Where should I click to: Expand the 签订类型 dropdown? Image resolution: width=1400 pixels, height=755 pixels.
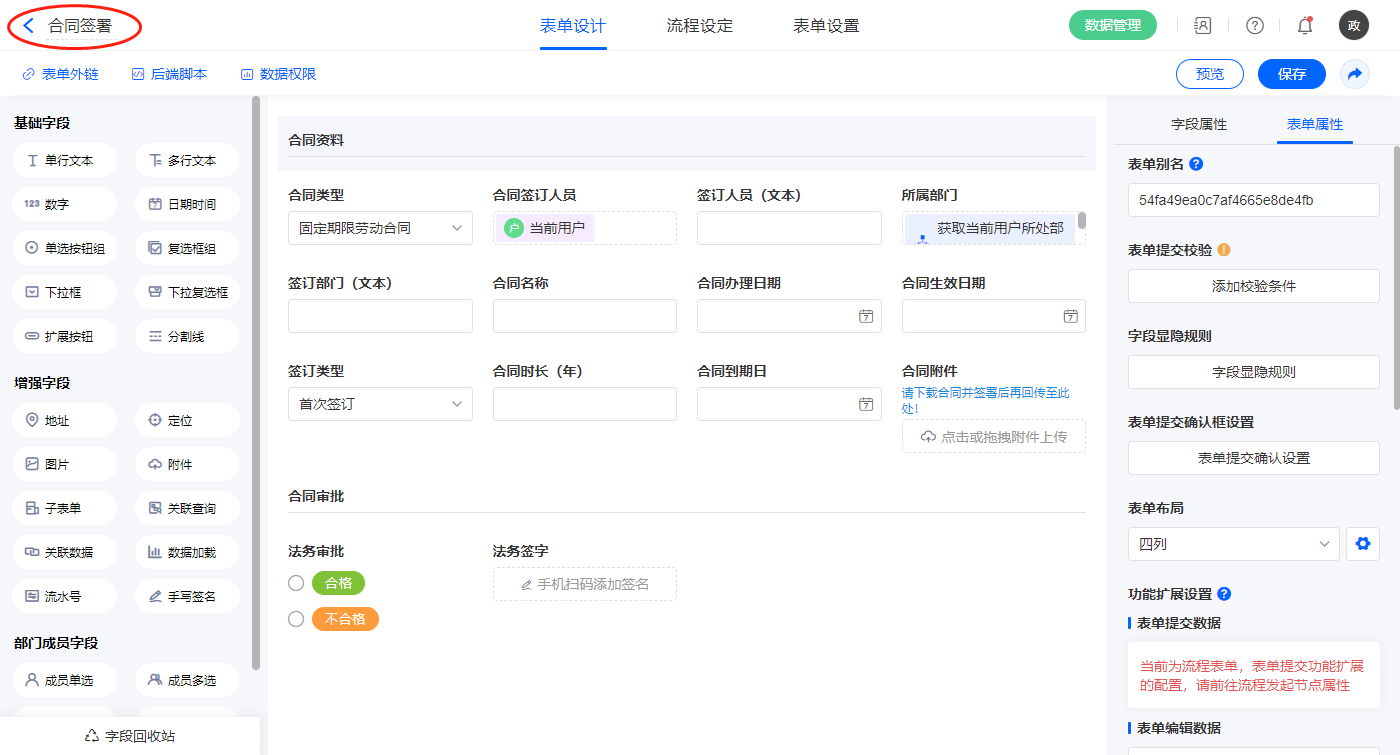tap(380, 404)
